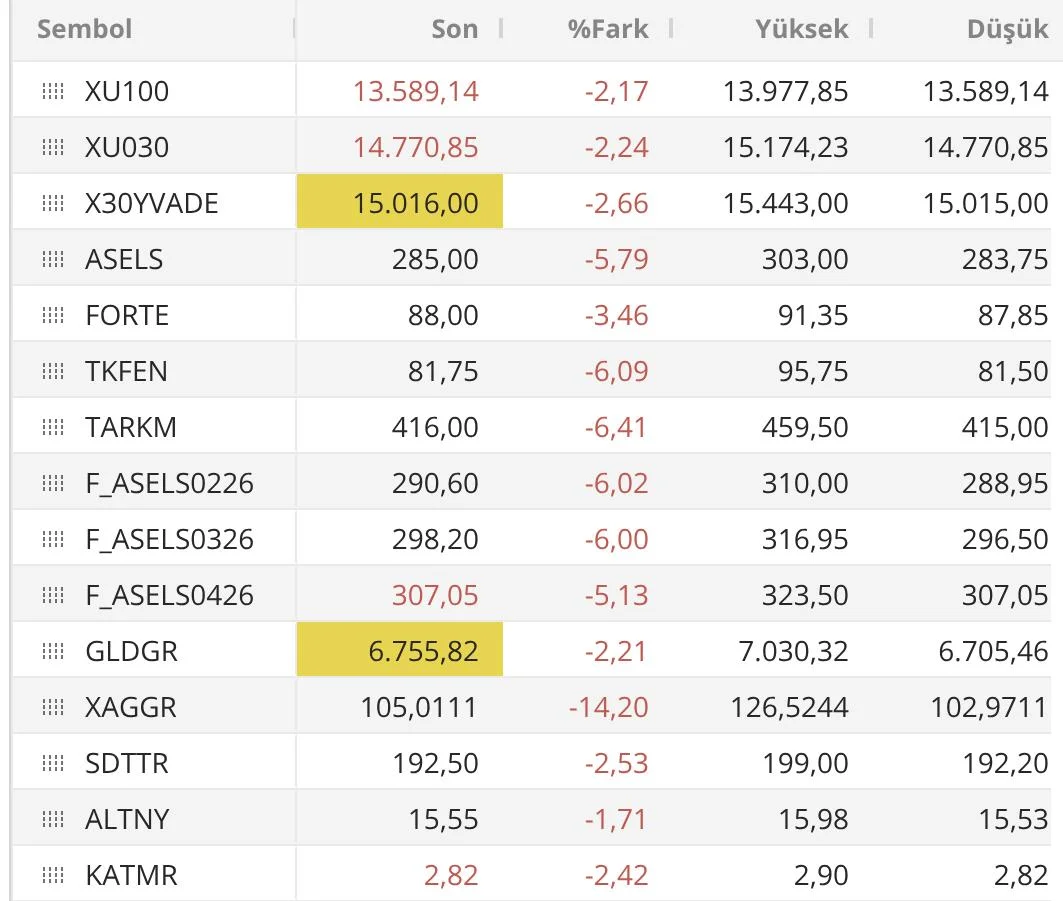Click drag-handle icon next to XAGGR
1063x901 pixels.
click(x=53, y=708)
